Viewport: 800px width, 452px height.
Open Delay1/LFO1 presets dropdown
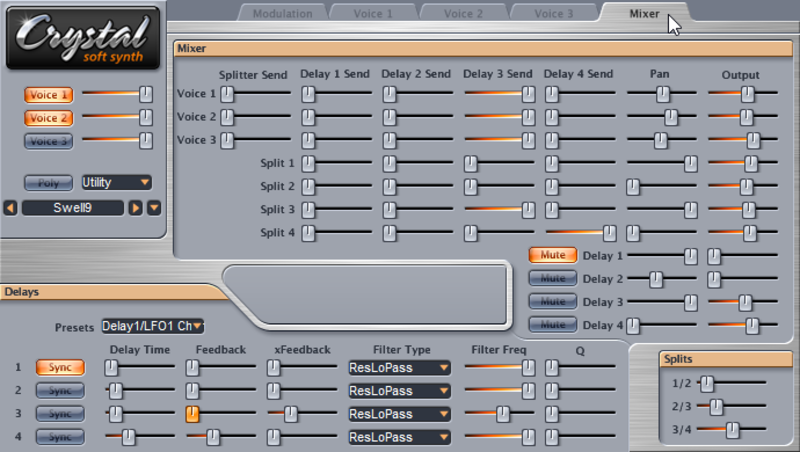click(153, 326)
